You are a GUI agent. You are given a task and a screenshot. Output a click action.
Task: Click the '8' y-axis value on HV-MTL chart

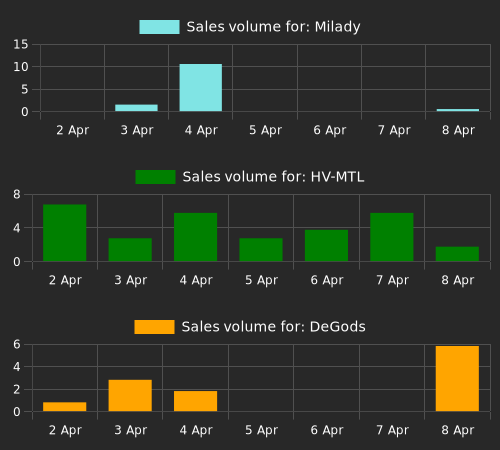17,194
